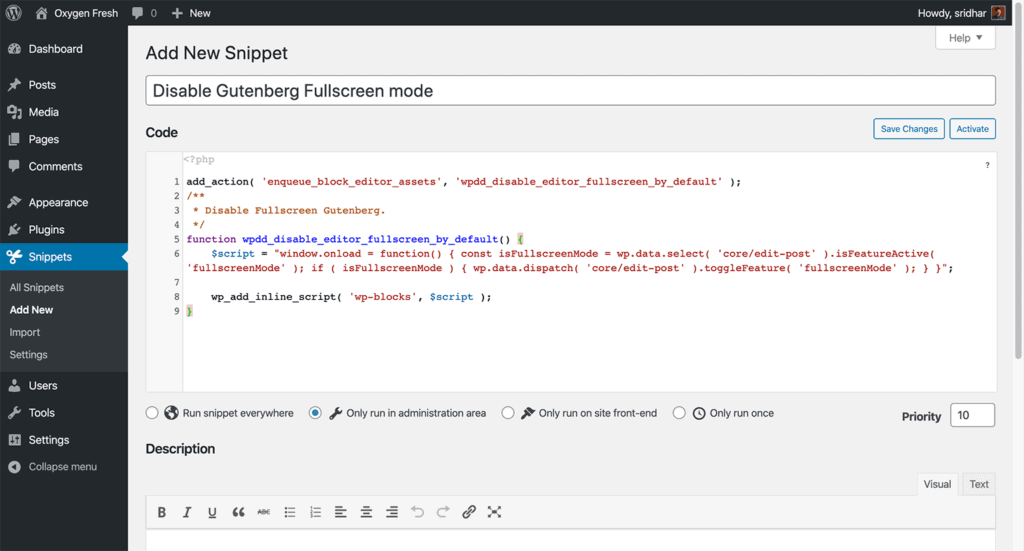
Task: Switch description editor to Visual tab
Action: point(937,484)
